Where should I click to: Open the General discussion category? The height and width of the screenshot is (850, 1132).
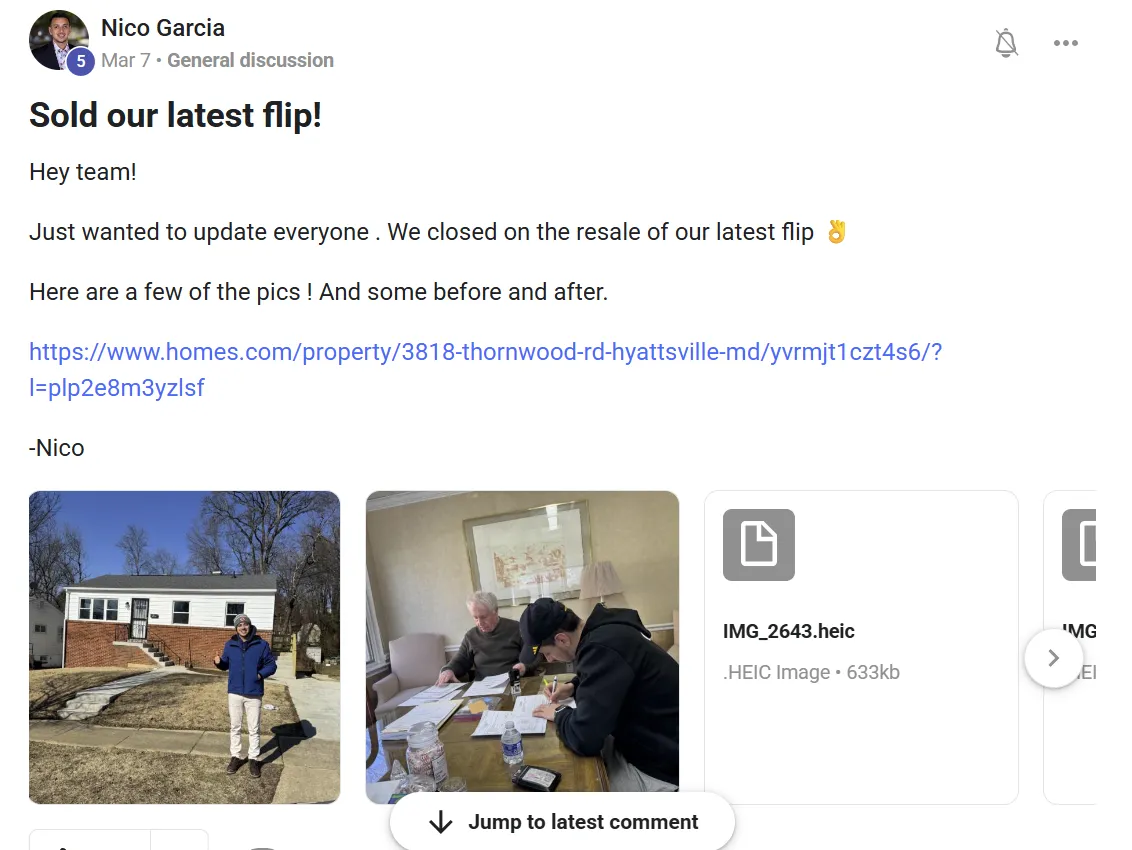pyautogui.click(x=251, y=60)
